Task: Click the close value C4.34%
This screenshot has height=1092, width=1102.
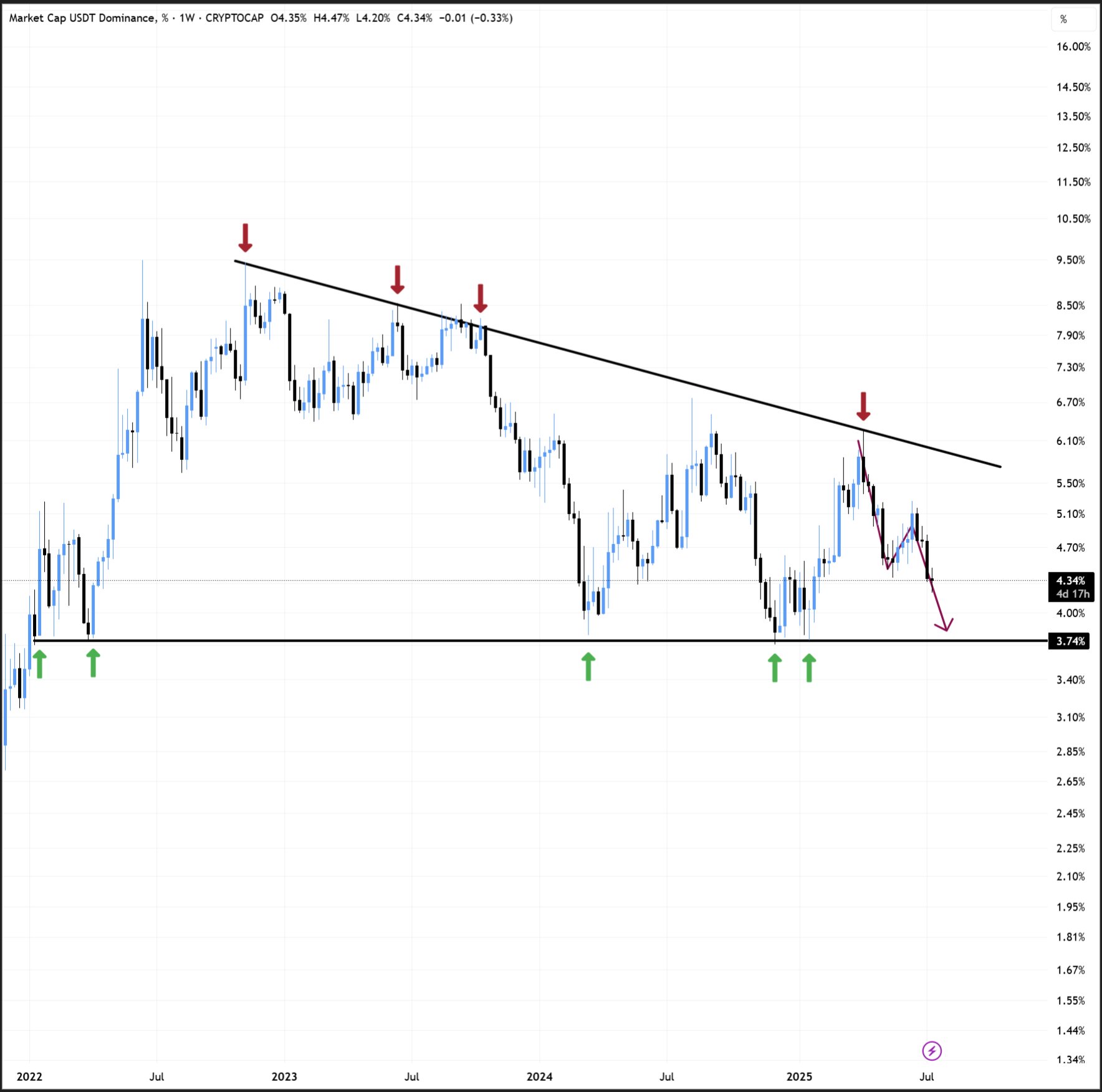Action: coord(414,18)
